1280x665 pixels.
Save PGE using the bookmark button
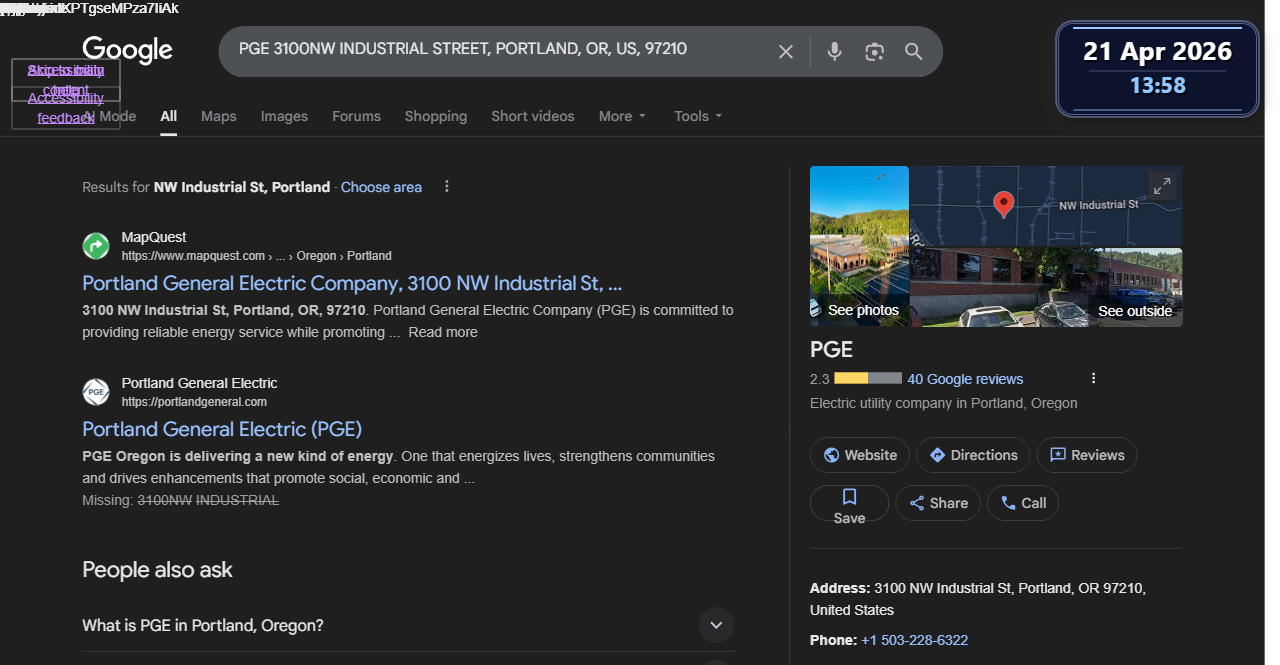click(x=849, y=503)
